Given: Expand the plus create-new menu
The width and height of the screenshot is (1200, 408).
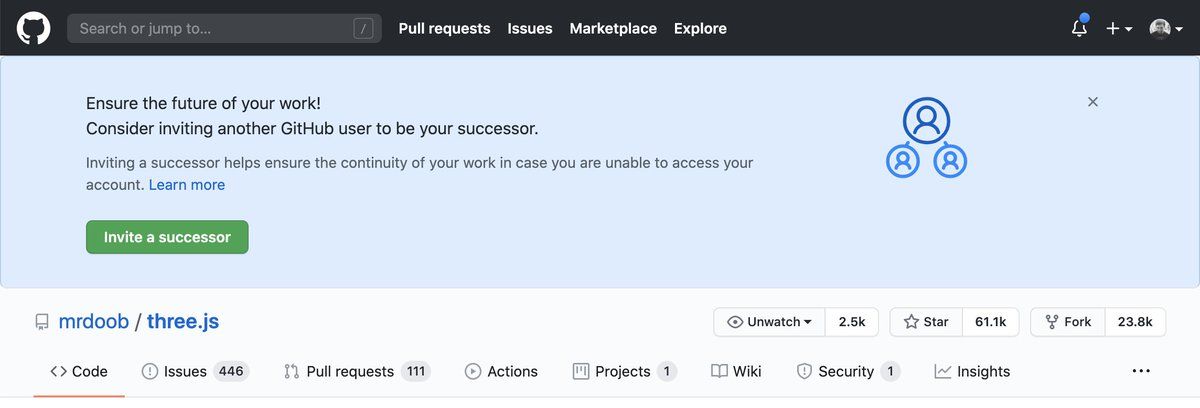Looking at the screenshot, I should click(1119, 28).
